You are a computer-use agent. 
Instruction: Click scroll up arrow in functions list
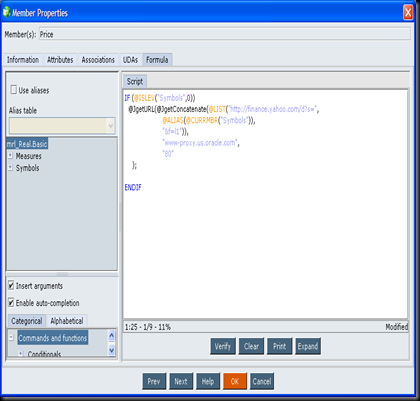[x=111, y=336]
